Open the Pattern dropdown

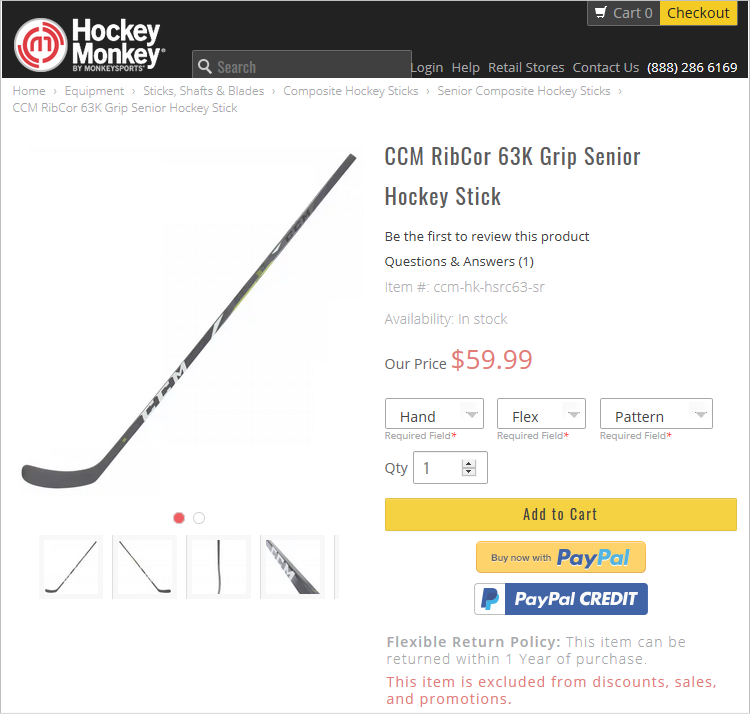[x=656, y=414]
